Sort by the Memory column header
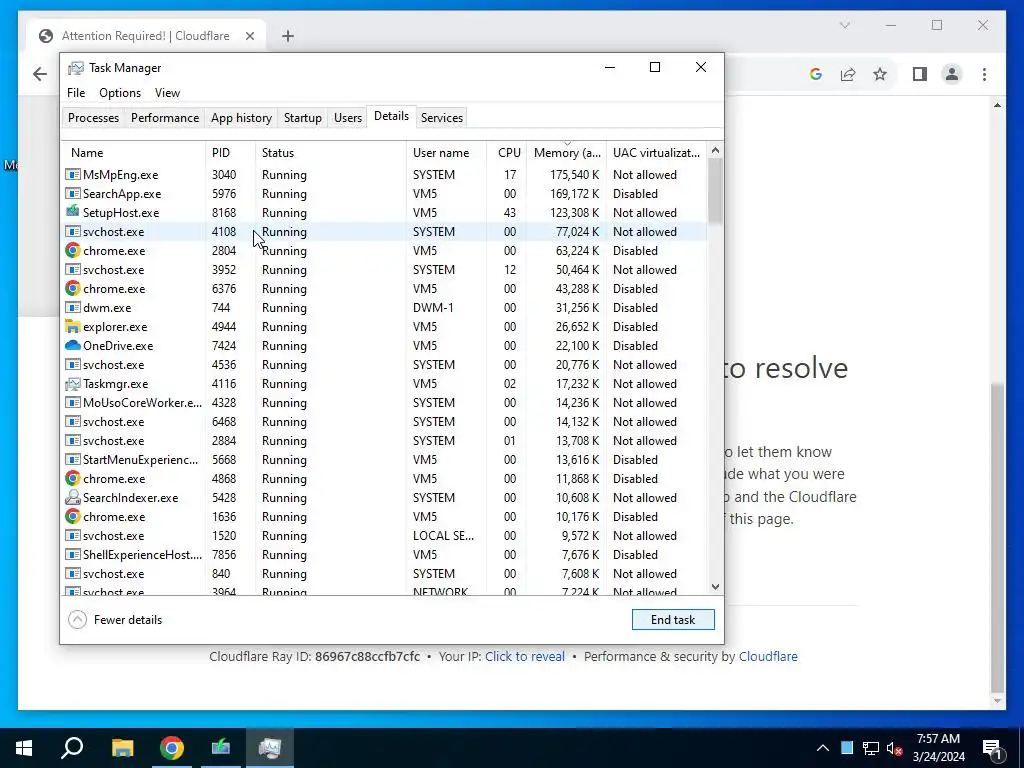 tap(567, 152)
